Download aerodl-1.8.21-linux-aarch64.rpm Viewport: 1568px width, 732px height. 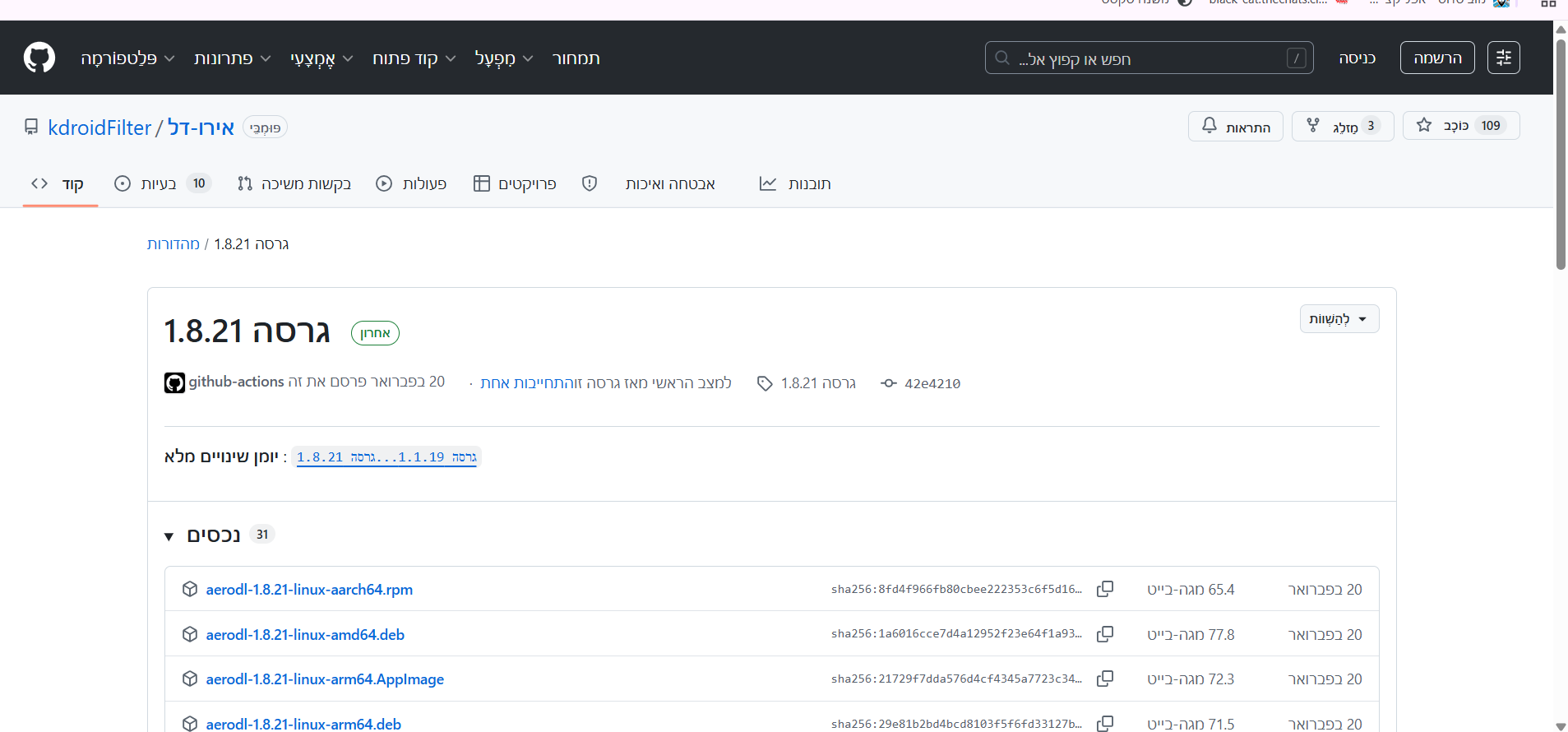coord(309,590)
